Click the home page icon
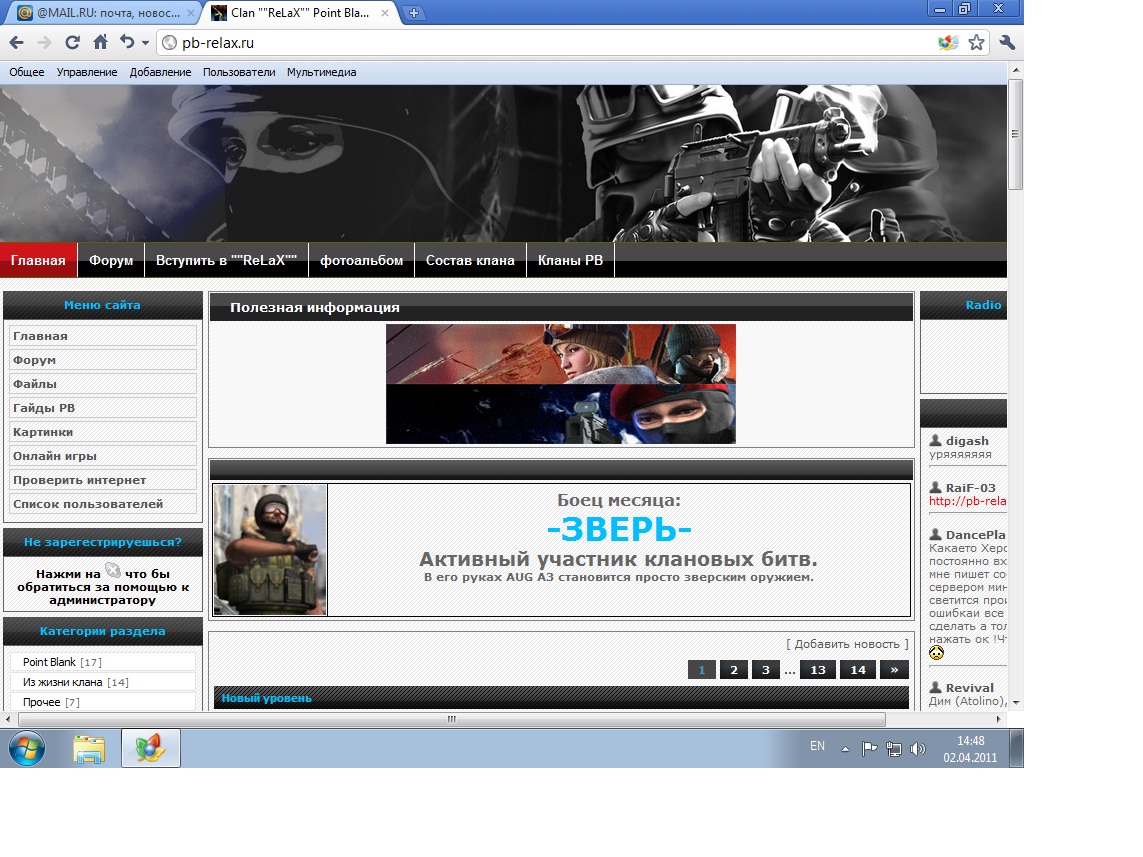The width and height of the screenshot is (1143, 857). coord(100,43)
